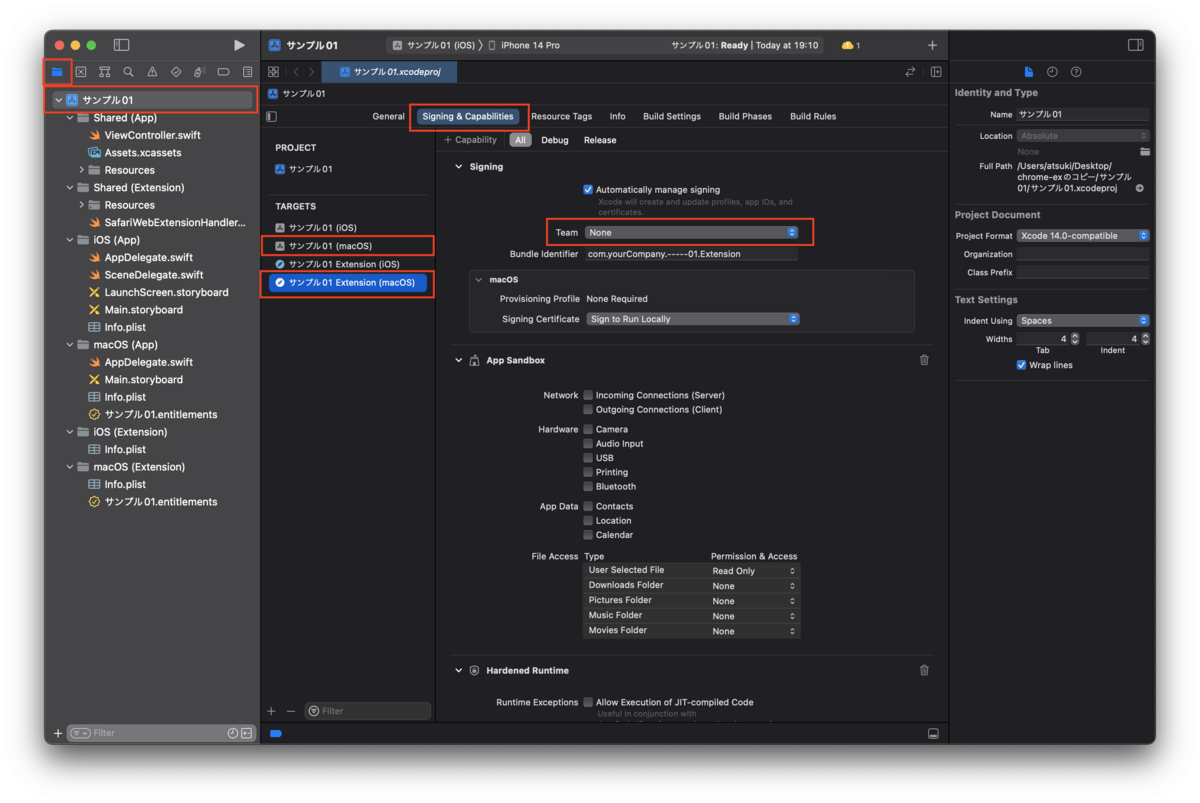Open the Quick Help inspector icon
The image size is (1200, 803).
click(1076, 72)
